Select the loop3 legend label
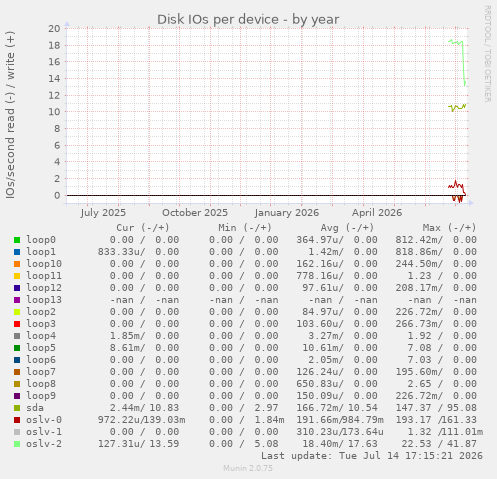The image size is (497, 479). coord(41,324)
